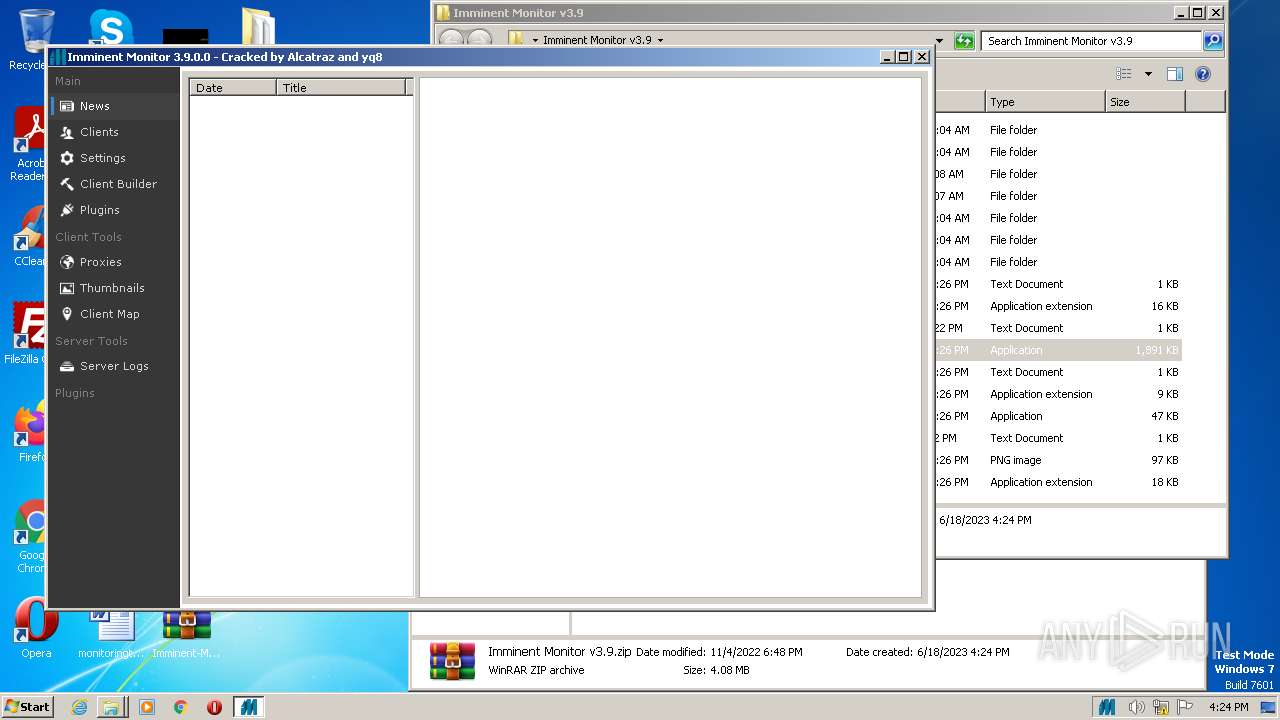
Task: Open Imminent-M... archive on desktop
Action: 187,632
